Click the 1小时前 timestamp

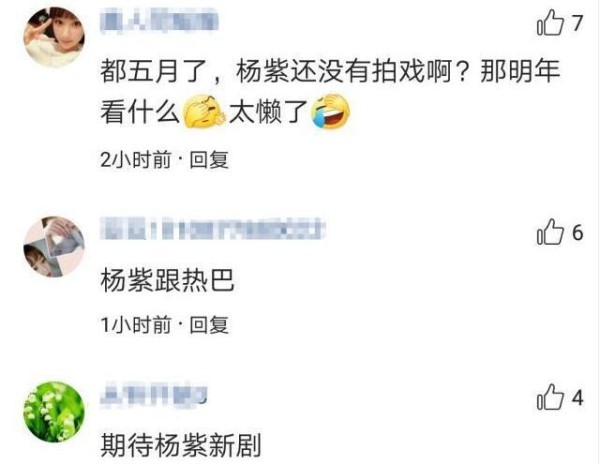tap(135, 325)
